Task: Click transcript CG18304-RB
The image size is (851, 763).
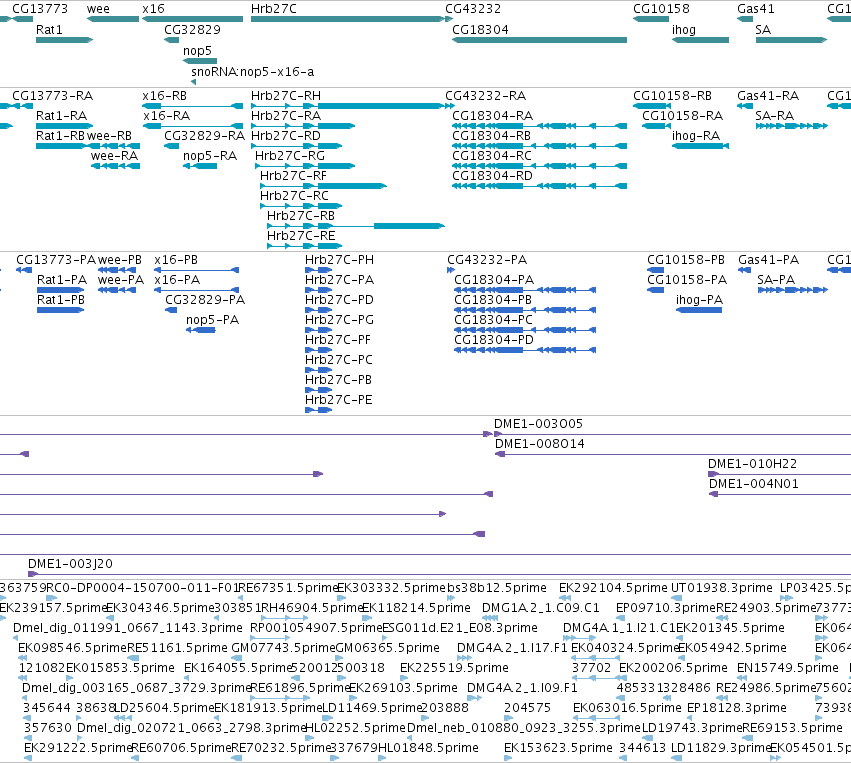Action: pyautogui.click(x=491, y=136)
